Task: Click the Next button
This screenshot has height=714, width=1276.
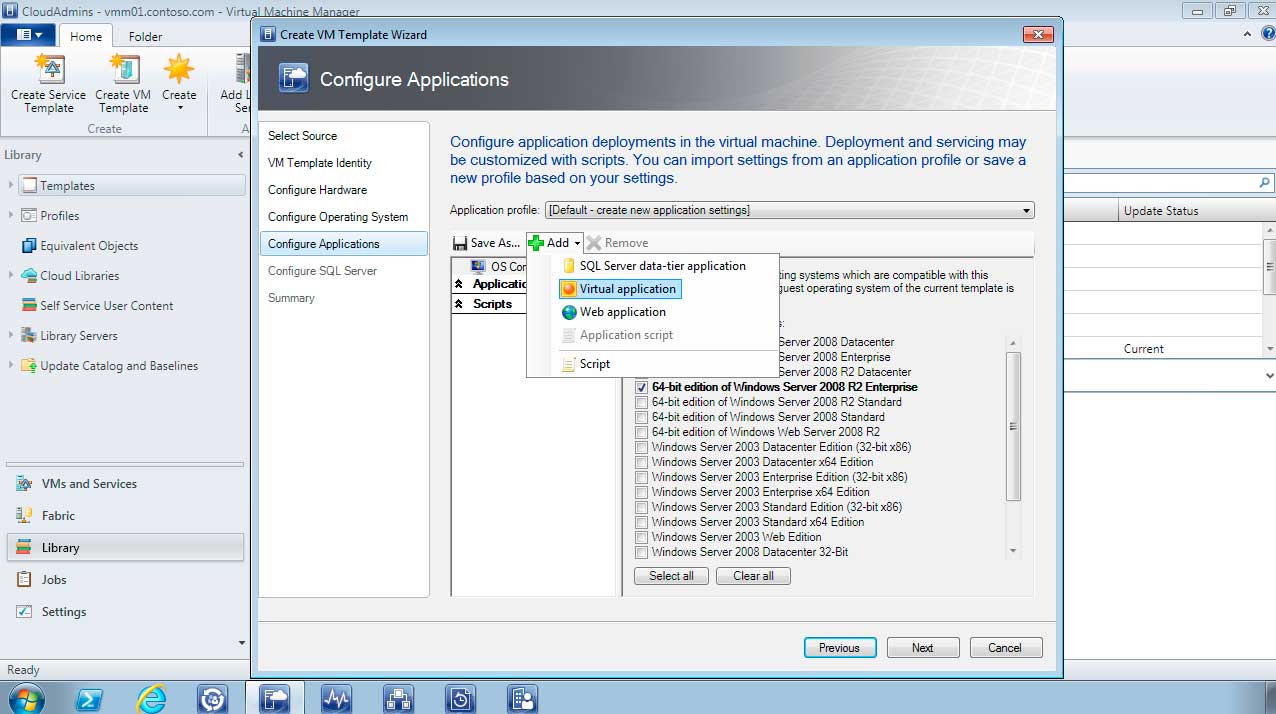Action: [923, 648]
